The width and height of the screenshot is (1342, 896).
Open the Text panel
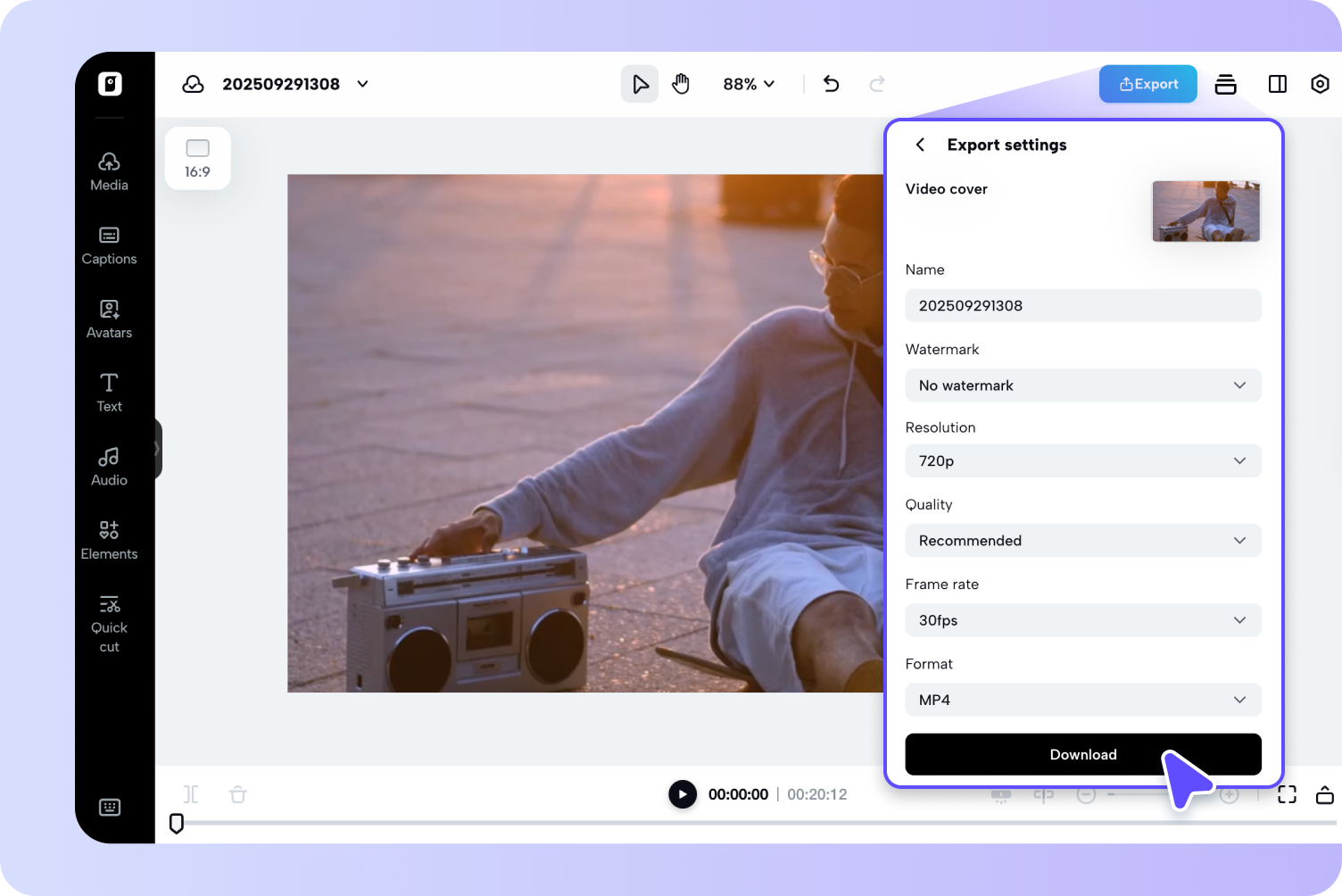coord(109,394)
